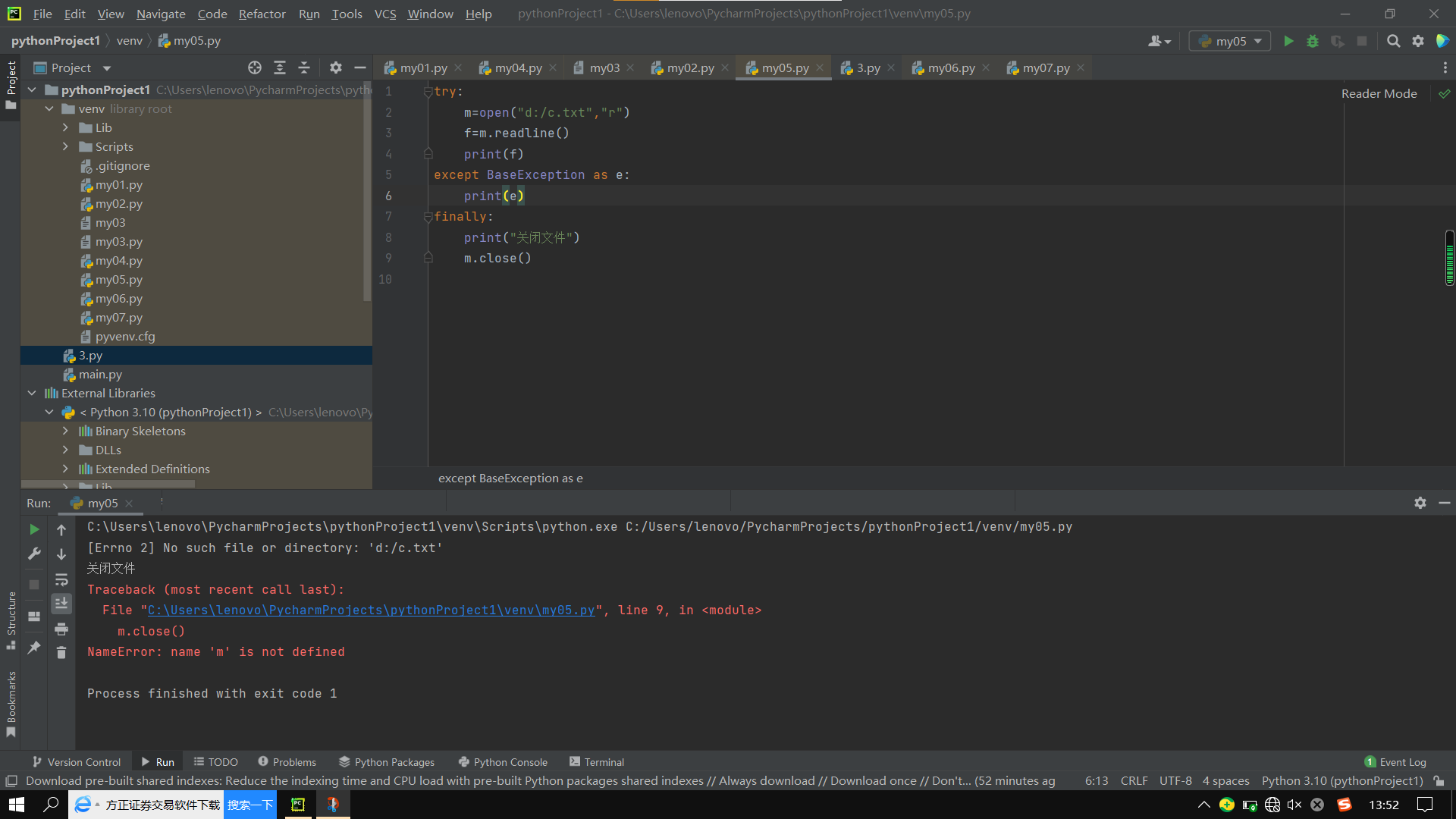Open Project panel options gear
1456x819 pixels.
coord(336,67)
